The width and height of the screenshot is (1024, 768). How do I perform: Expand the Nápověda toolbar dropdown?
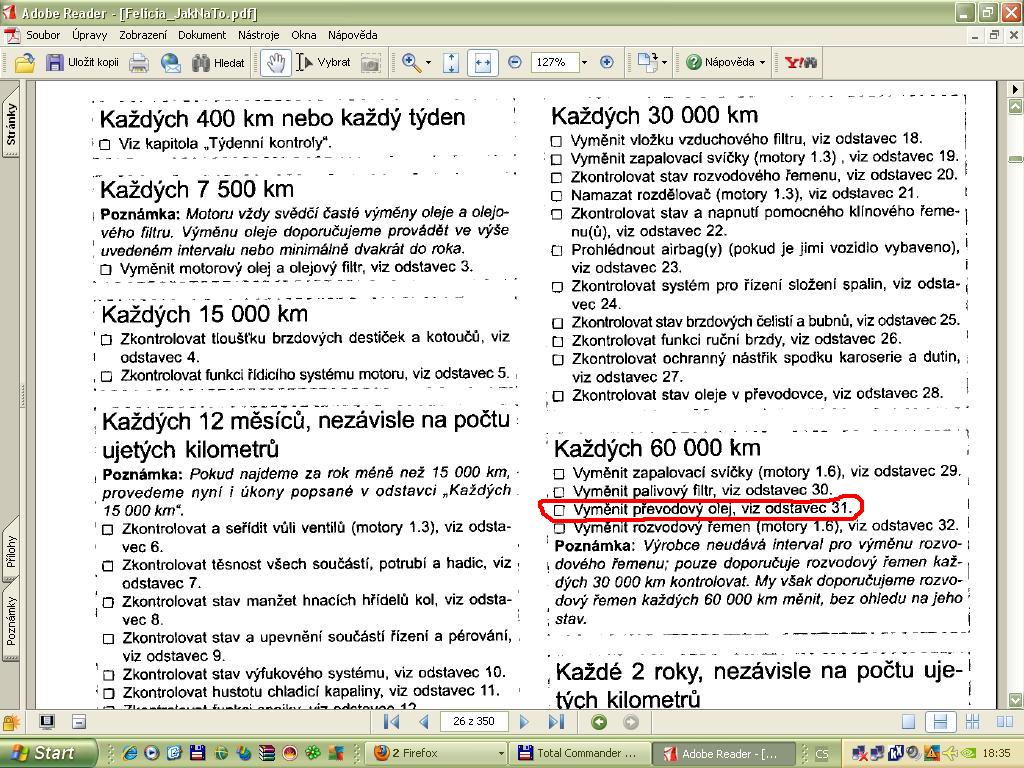(762, 62)
